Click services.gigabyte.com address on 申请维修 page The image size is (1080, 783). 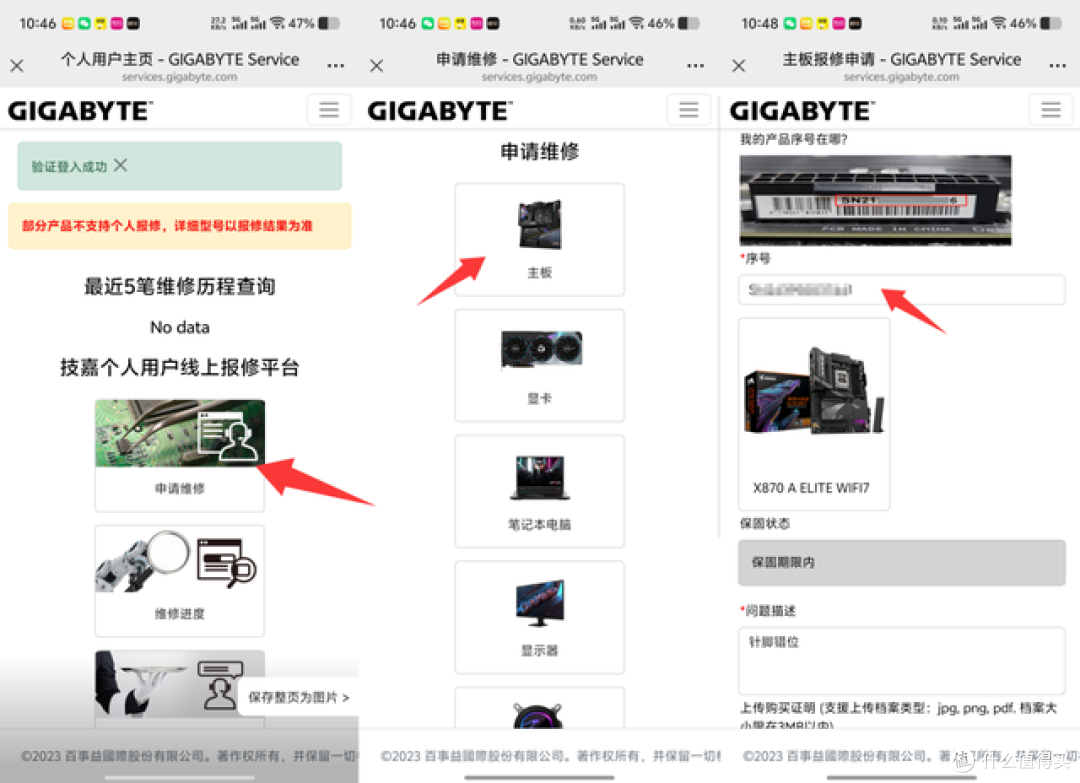coord(539,77)
